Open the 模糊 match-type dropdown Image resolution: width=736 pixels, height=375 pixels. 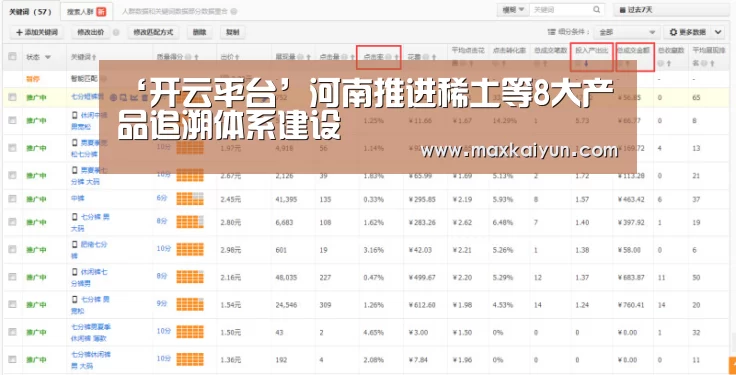coord(513,10)
